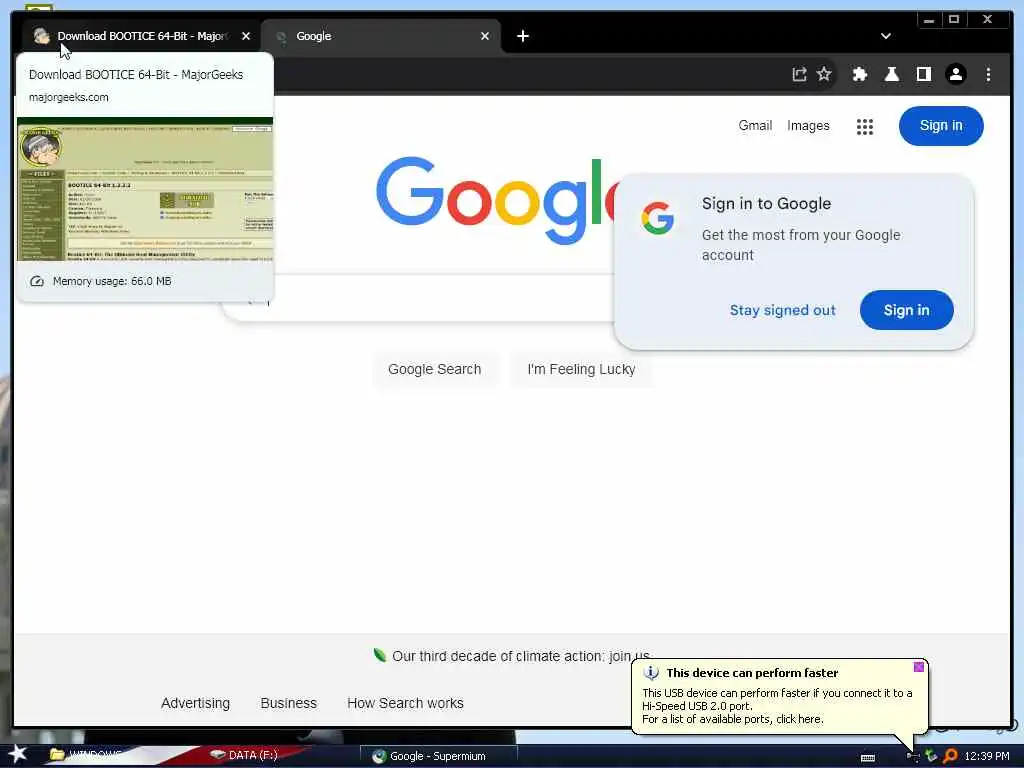This screenshot has height=768, width=1024.
Task: Open the WINDOWS folder taskbar item
Action: coord(86,755)
